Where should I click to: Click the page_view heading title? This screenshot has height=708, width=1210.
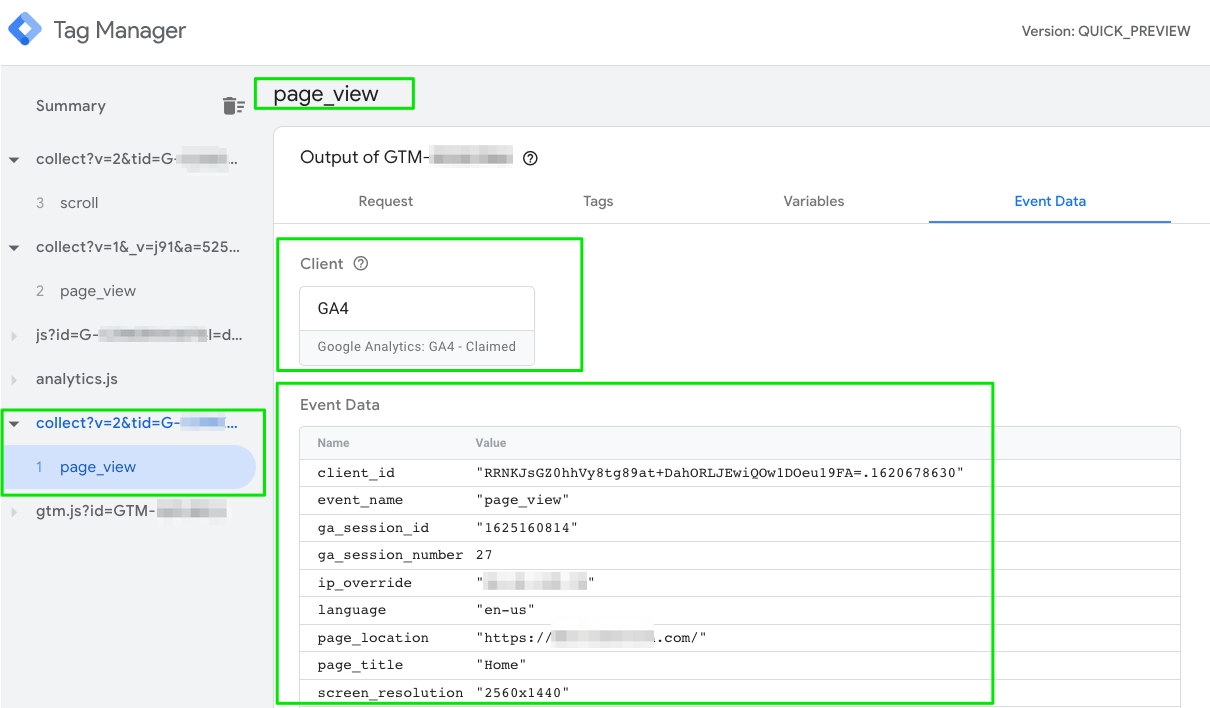326,94
